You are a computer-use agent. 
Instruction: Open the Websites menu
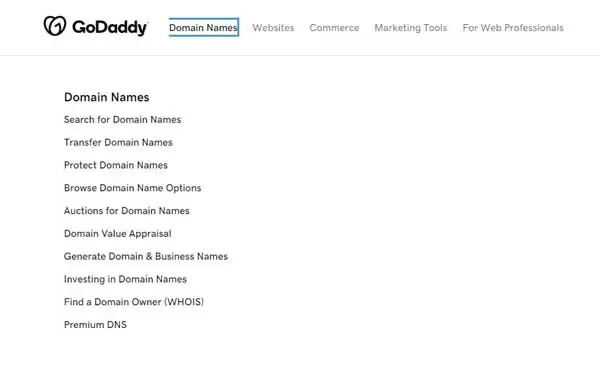[273, 28]
